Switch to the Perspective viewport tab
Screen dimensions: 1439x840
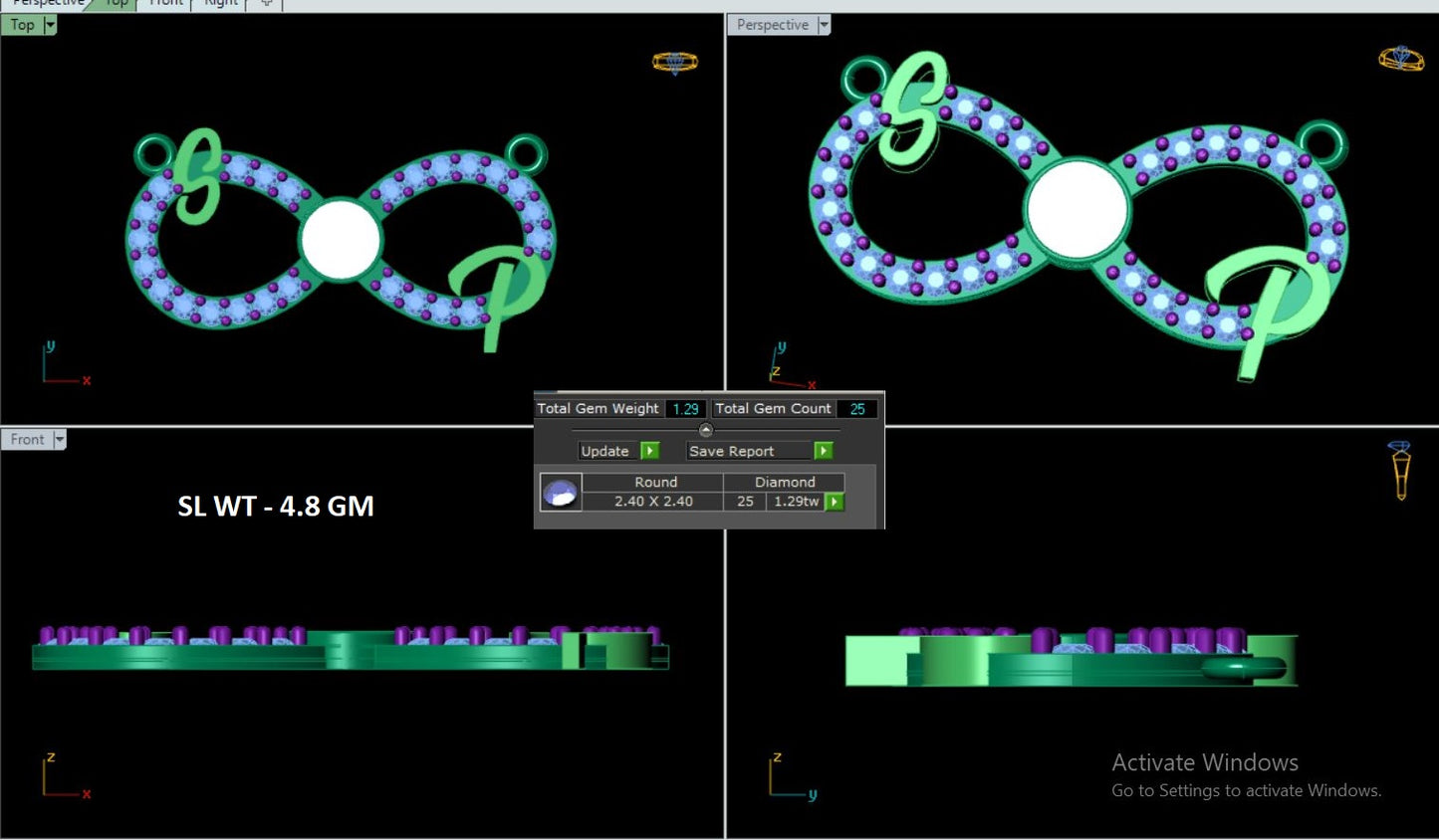(47, 3)
